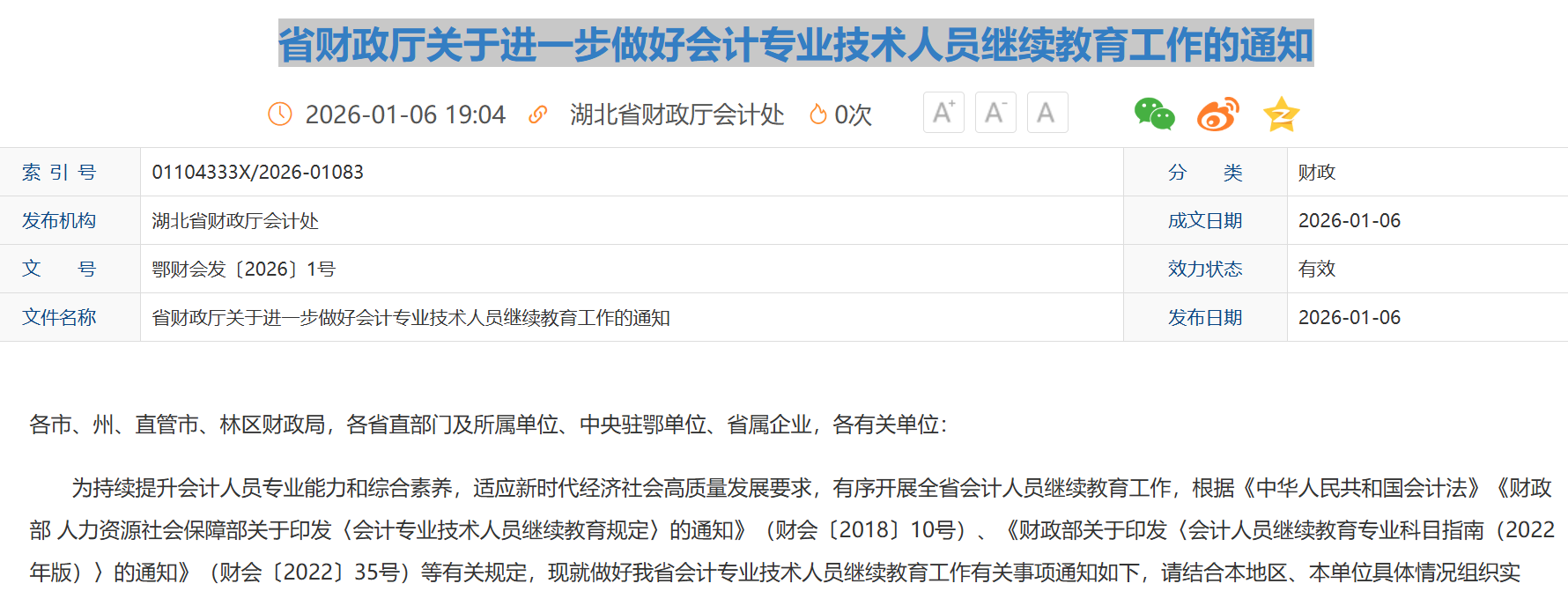Decrease font size with A- button

(x=995, y=113)
